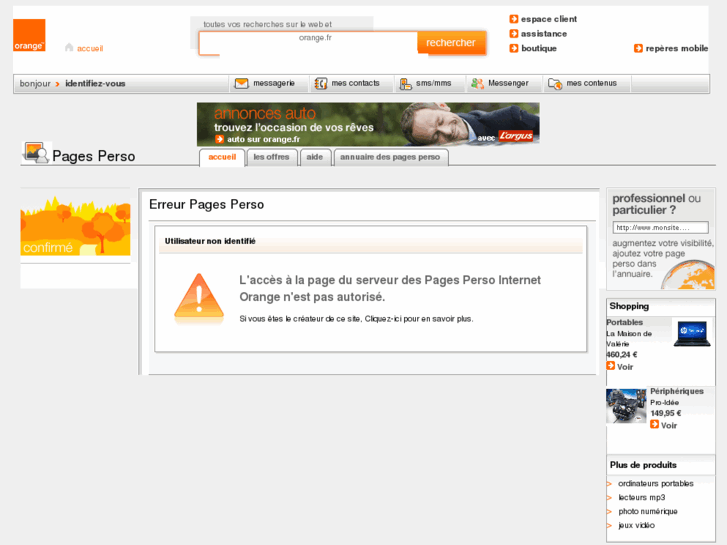This screenshot has width=727, height=545.
Task: Click the arrow icon beside Voir for Périphériques
Action: [654, 424]
